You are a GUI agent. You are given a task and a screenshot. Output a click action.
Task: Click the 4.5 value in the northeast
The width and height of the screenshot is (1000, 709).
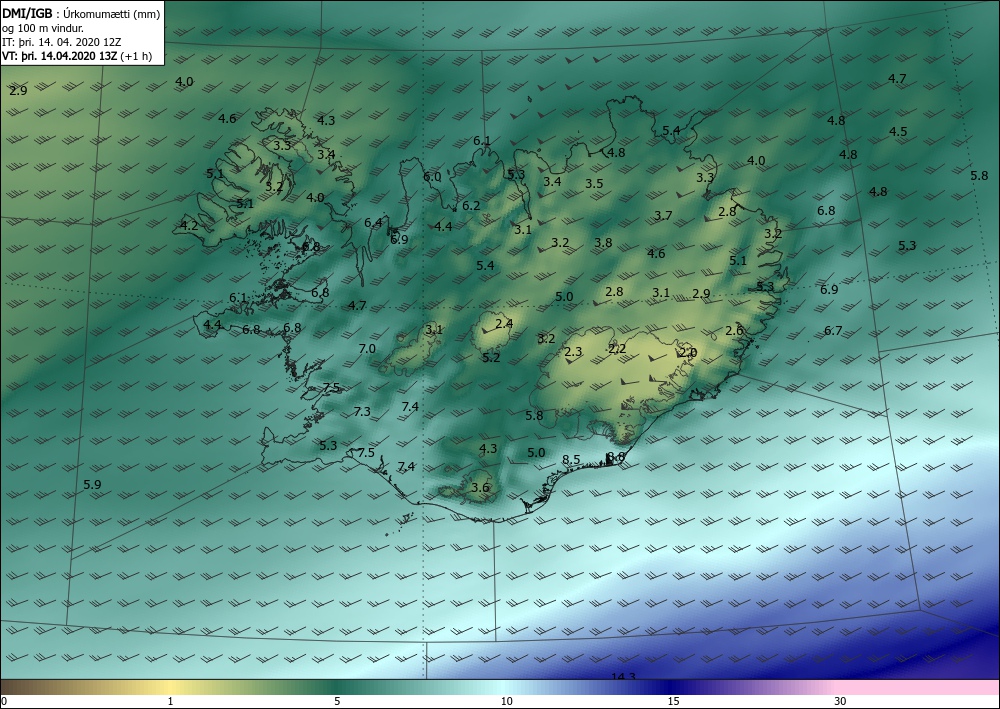tap(899, 132)
